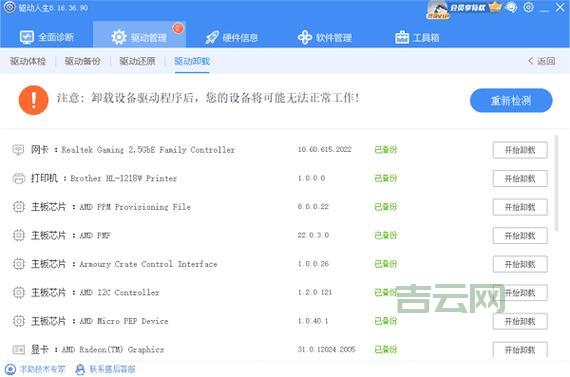Click the 软件管理 flower icon
570x377 pixels.
coord(305,37)
